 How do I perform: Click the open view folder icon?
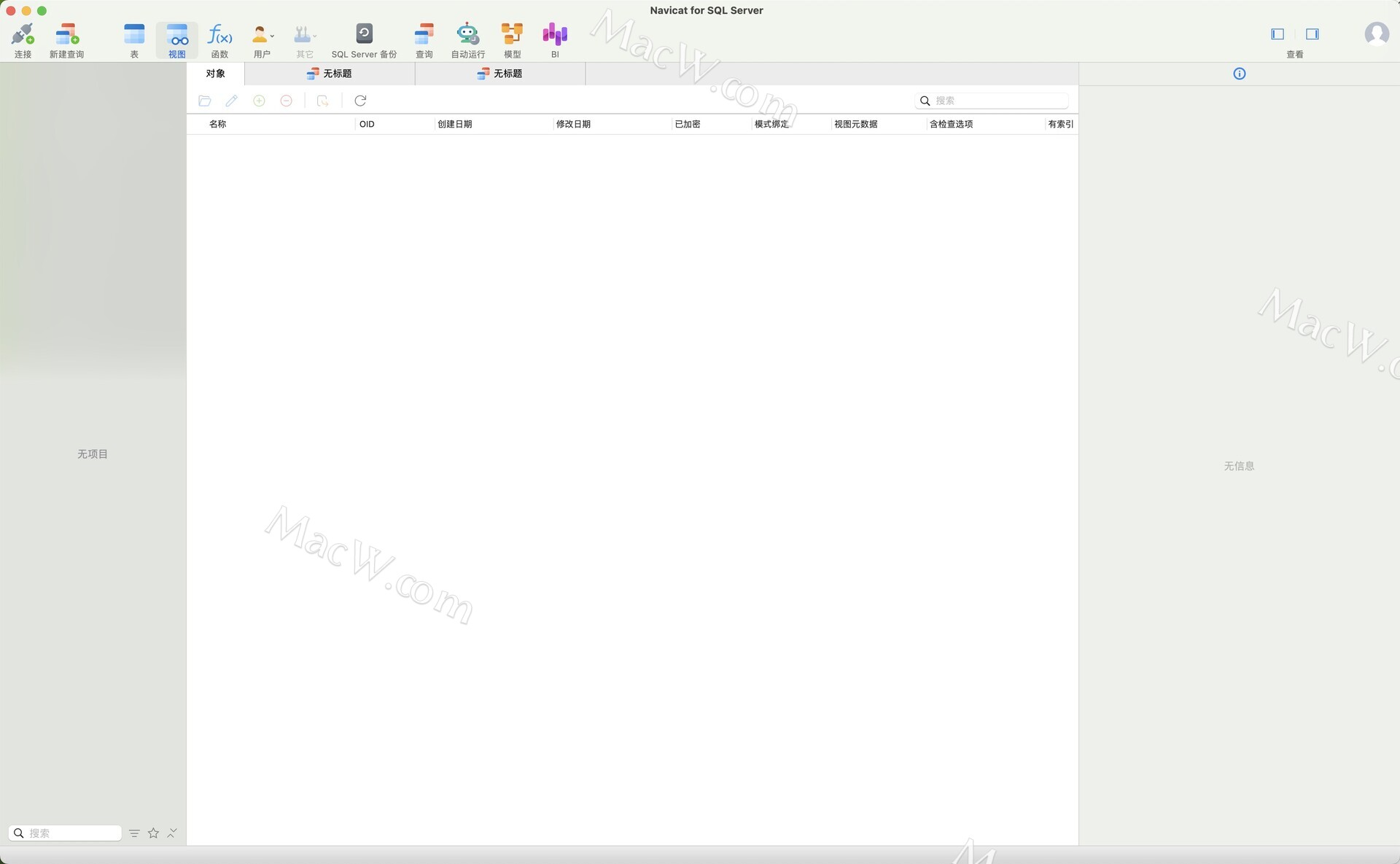click(205, 101)
